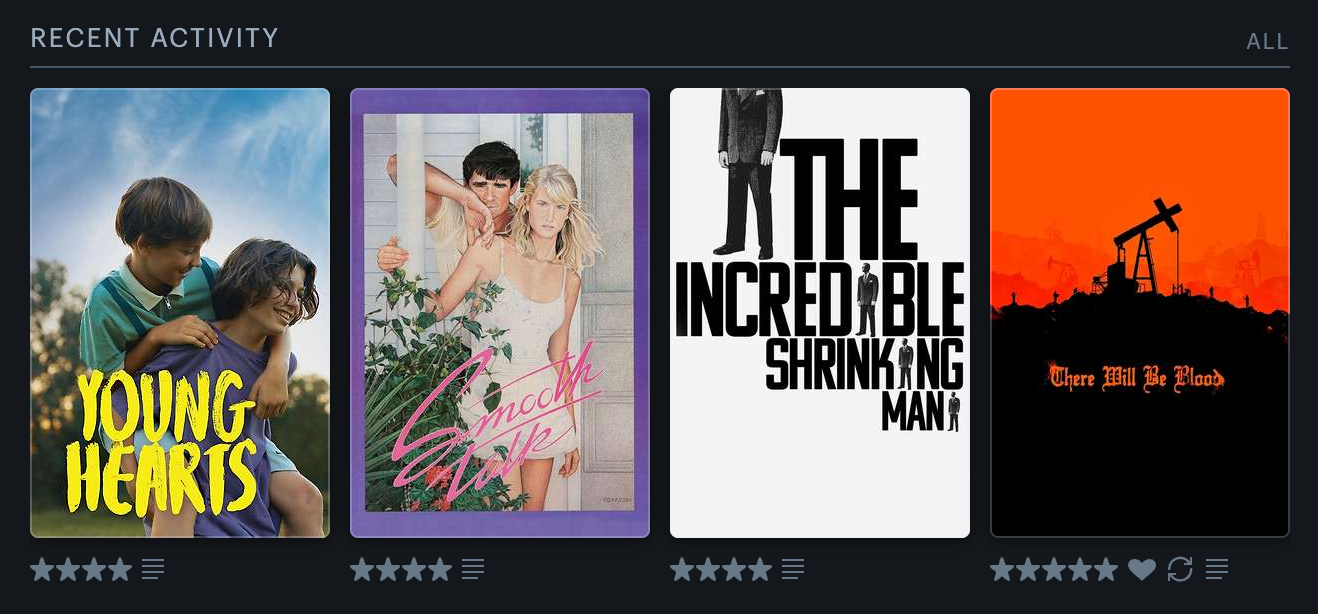Click the first star under There Will Be Blood
Screen dimensions: 1318x614
(x=1002, y=570)
